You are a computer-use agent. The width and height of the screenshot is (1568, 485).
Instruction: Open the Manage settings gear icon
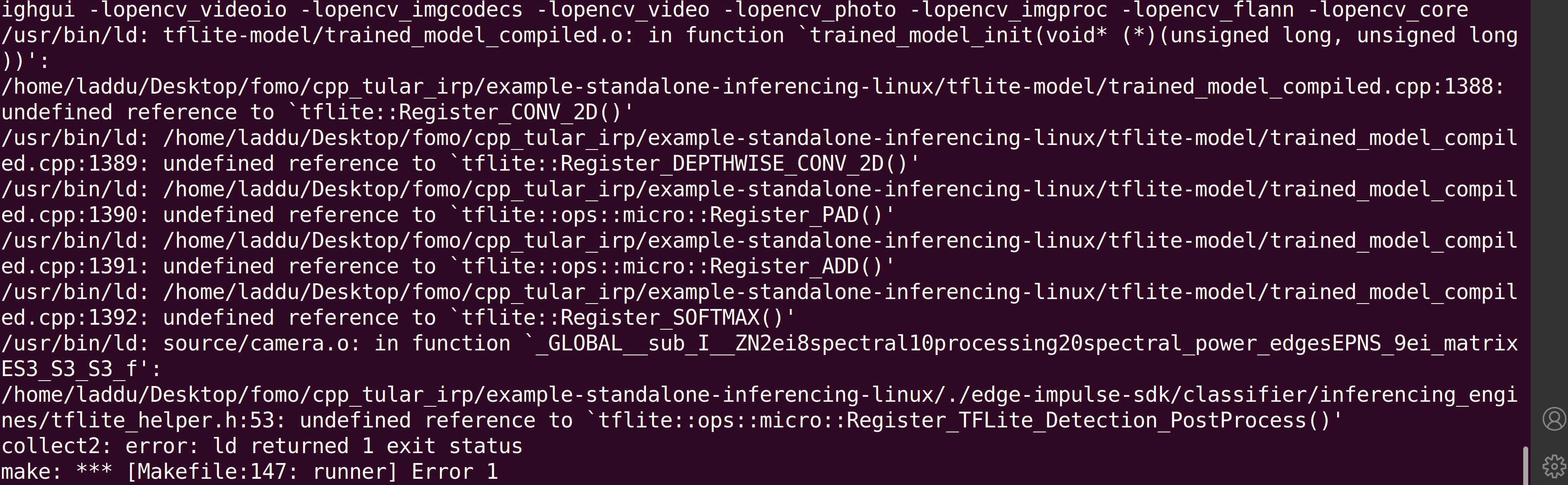(x=1554, y=466)
